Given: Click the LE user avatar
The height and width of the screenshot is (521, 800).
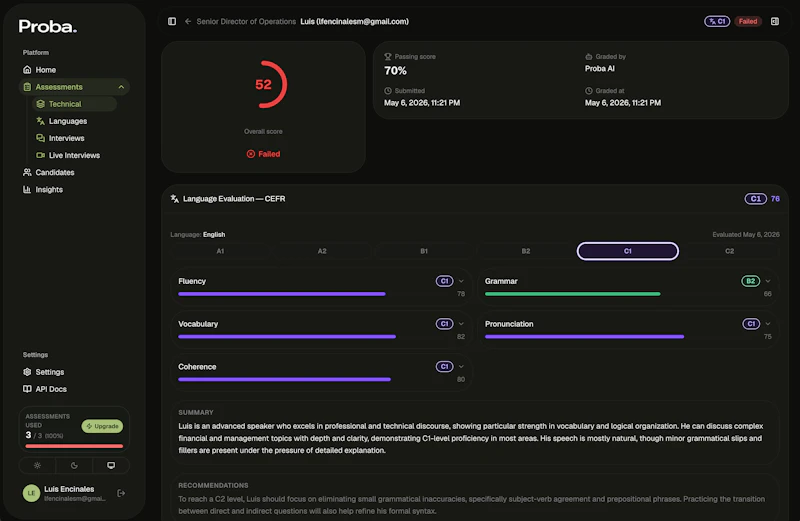Looking at the screenshot, I should [x=31, y=493].
